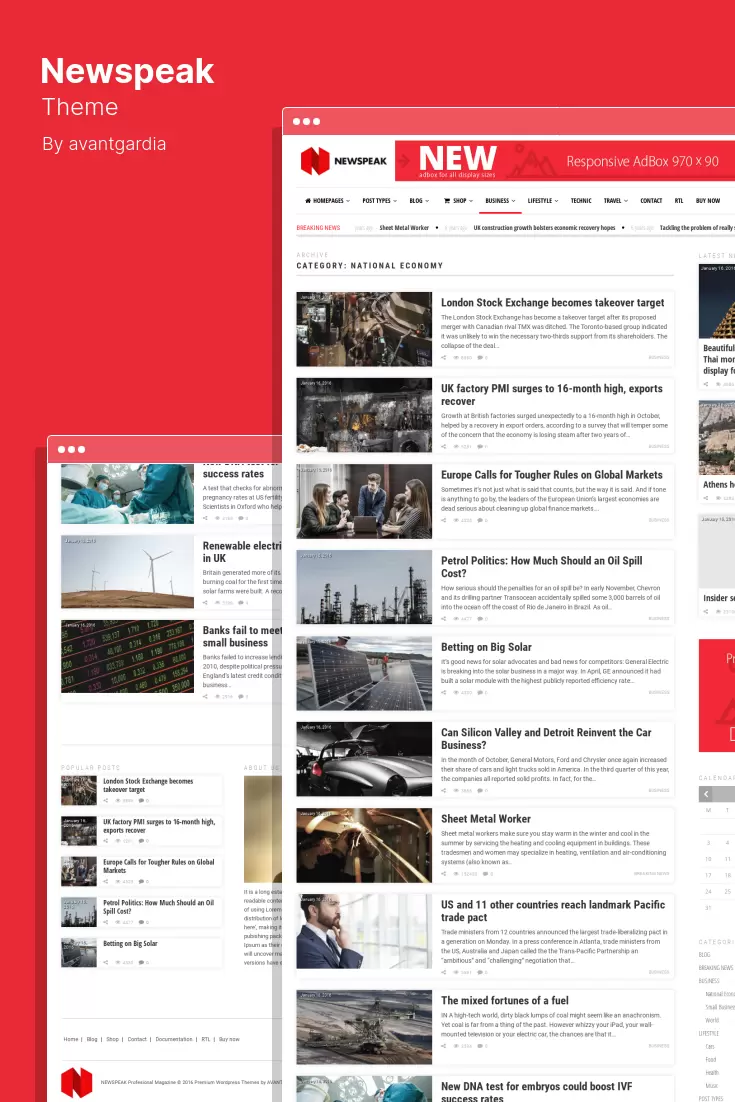Open headline Can Silicon Valley and Detroit Reinvent
Viewport: 735px width, 1102px height.
(546, 739)
